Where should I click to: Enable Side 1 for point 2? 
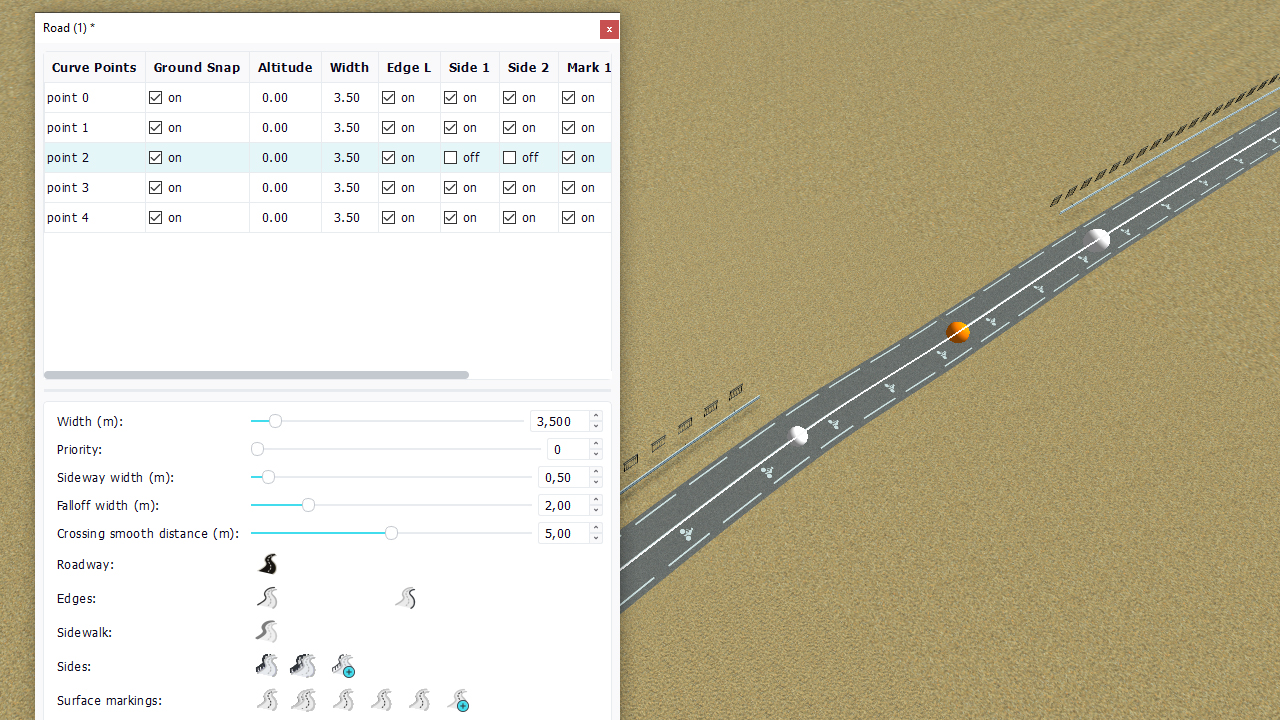point(451,158)
